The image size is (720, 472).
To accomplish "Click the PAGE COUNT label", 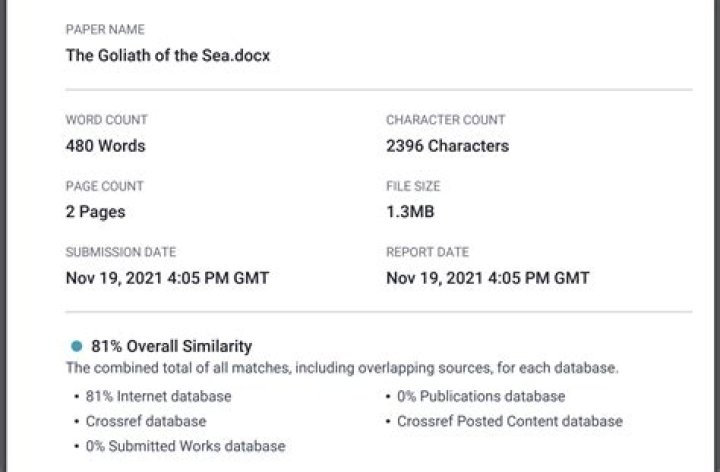I will [104, 186].
